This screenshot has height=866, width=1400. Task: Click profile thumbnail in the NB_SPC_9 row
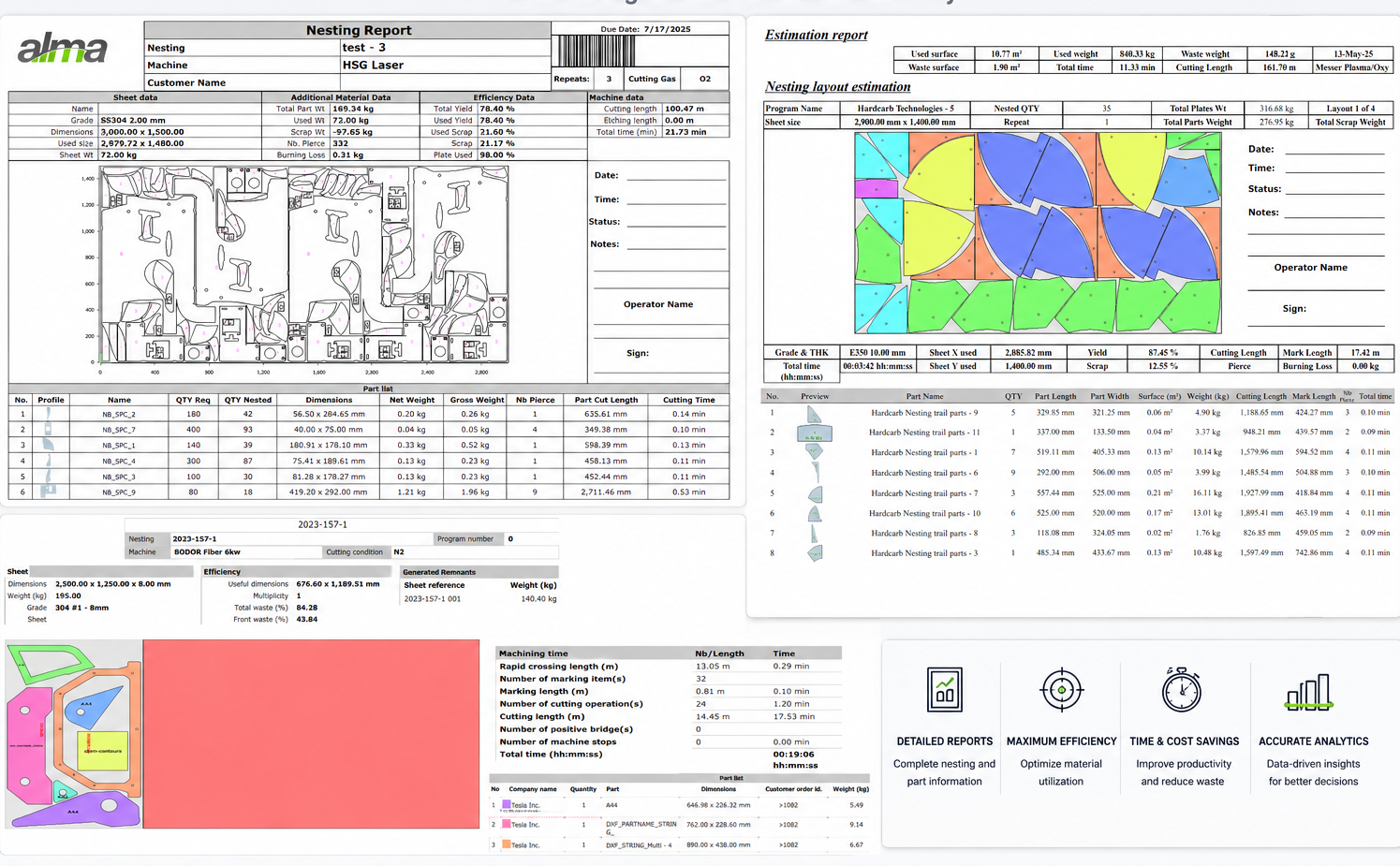pyautogui.click(x=49, y=492)
